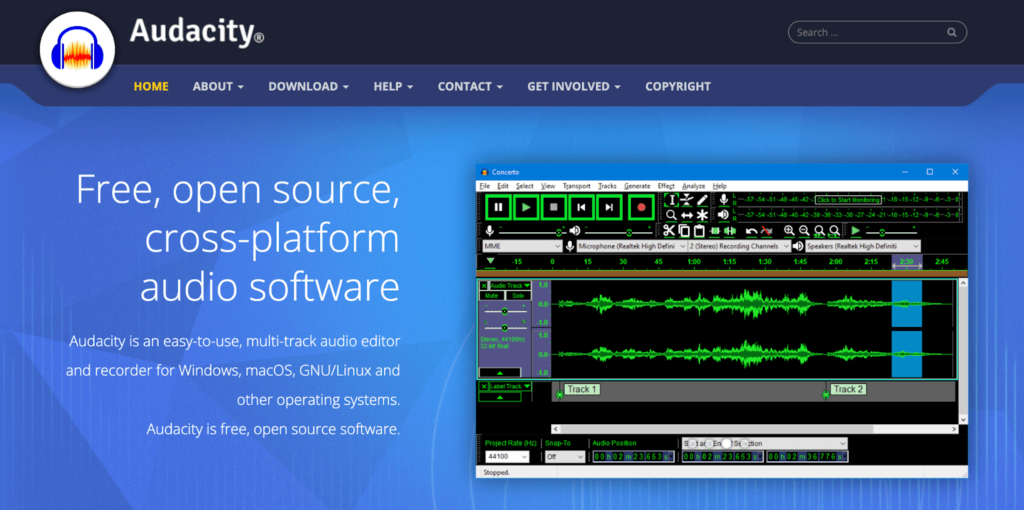The width and height of the screenshot is (1024, 510).
Task: Toggle Solo on the Audio Track
Action: pos(519,296)
